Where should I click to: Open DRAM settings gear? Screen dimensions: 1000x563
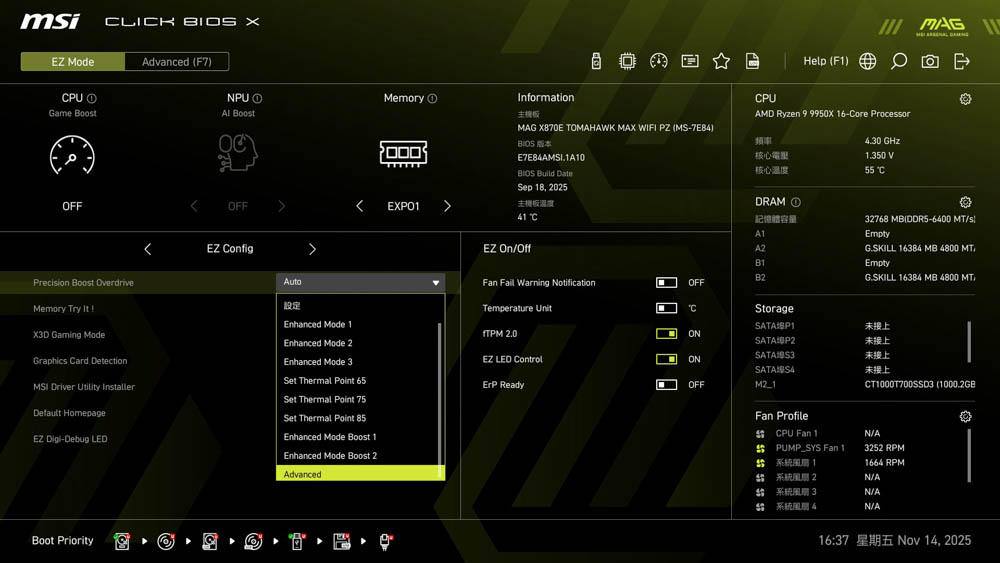[x=965, y=202]
